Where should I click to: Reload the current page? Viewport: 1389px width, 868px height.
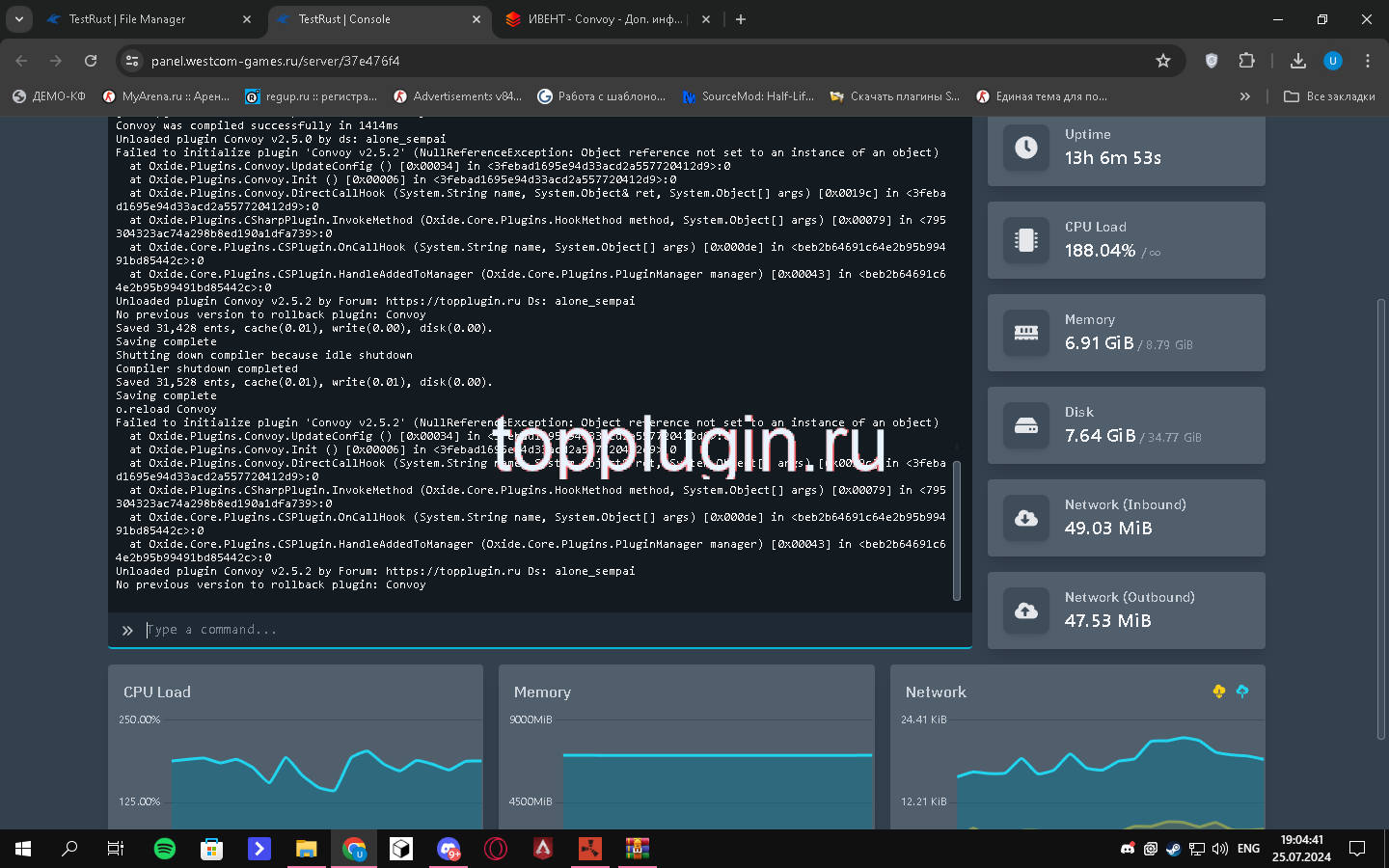click(91, 61)
